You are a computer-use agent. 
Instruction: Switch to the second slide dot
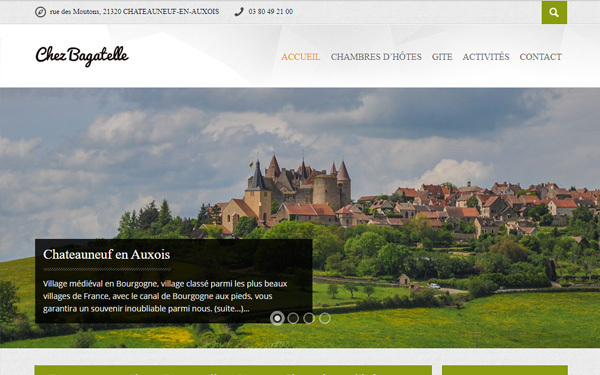click(x=293, y=318)
